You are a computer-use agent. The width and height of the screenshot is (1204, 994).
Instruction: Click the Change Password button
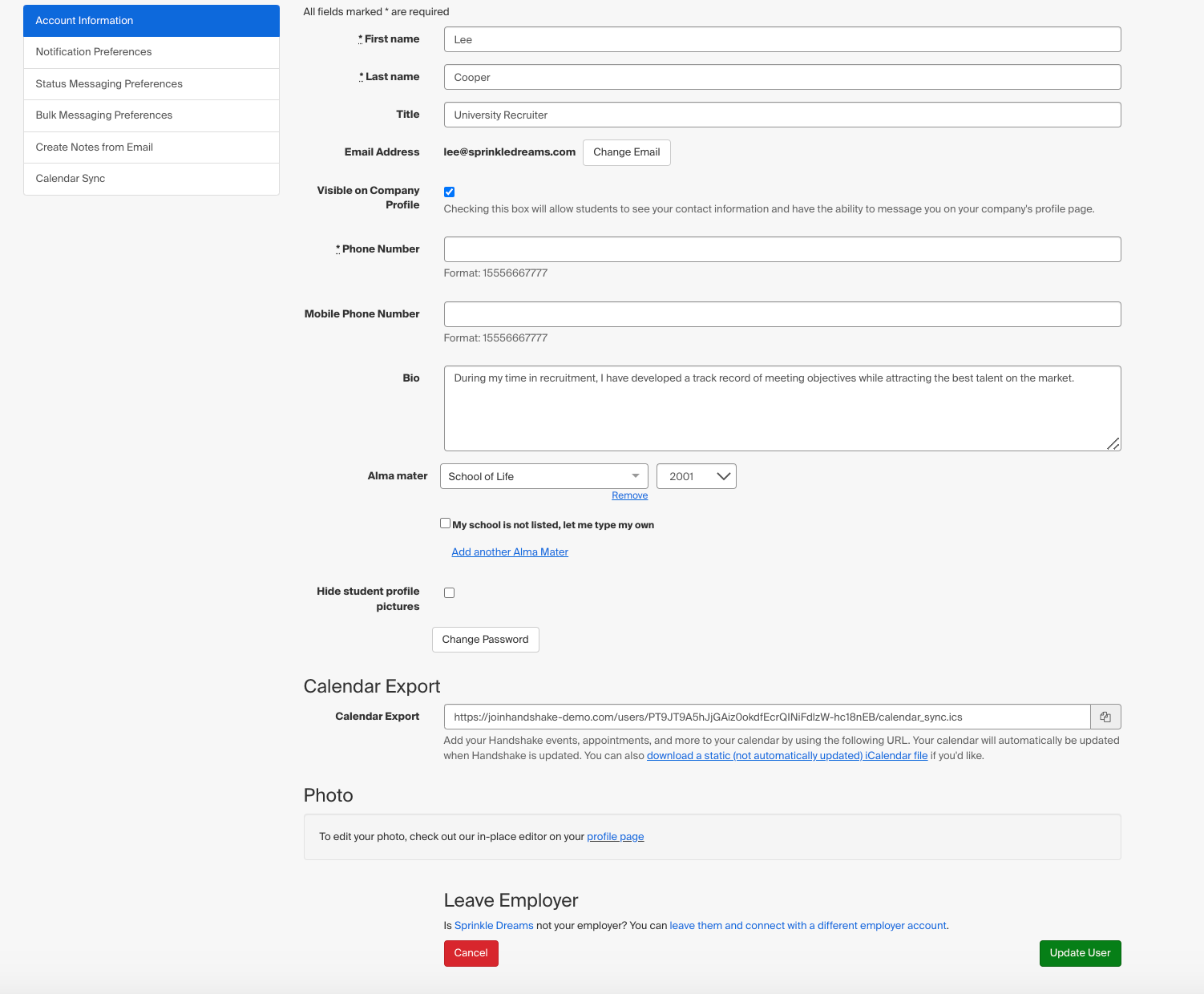point(485,639)
